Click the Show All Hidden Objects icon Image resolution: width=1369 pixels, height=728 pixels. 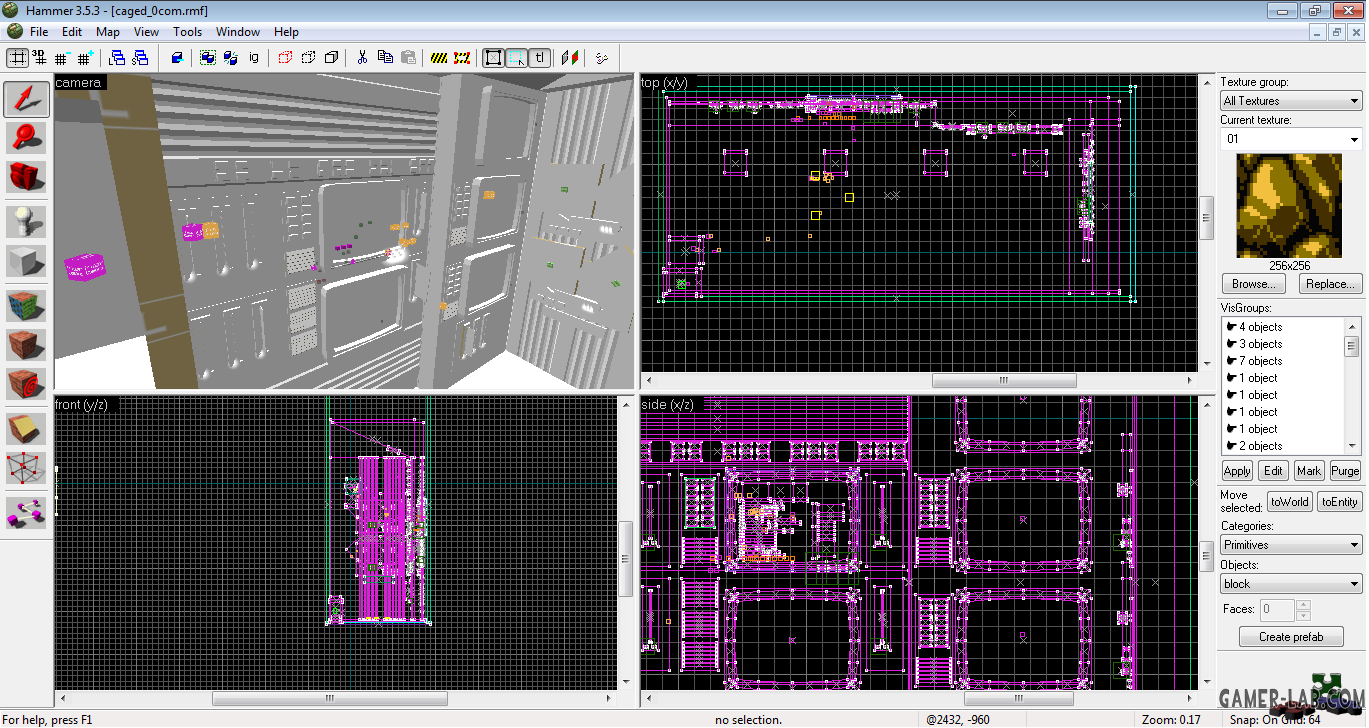click(x=331, y=58)
